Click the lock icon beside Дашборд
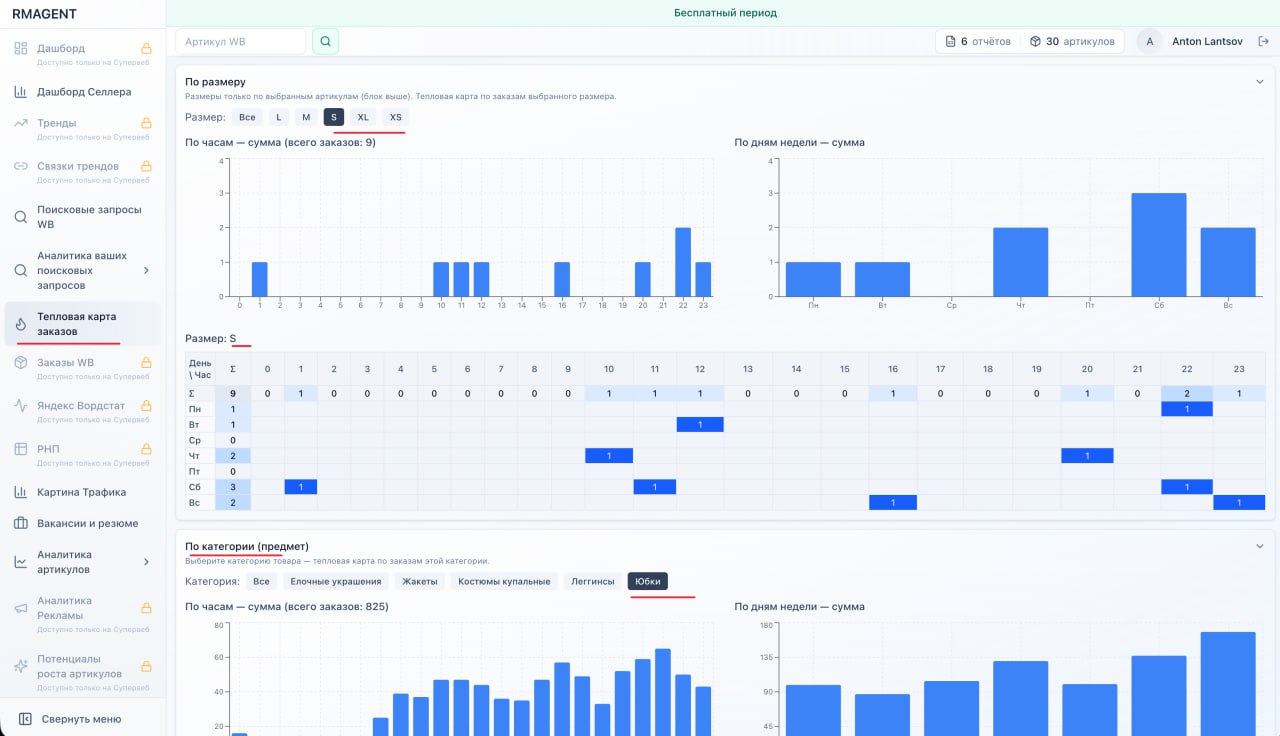 [146, 48]
